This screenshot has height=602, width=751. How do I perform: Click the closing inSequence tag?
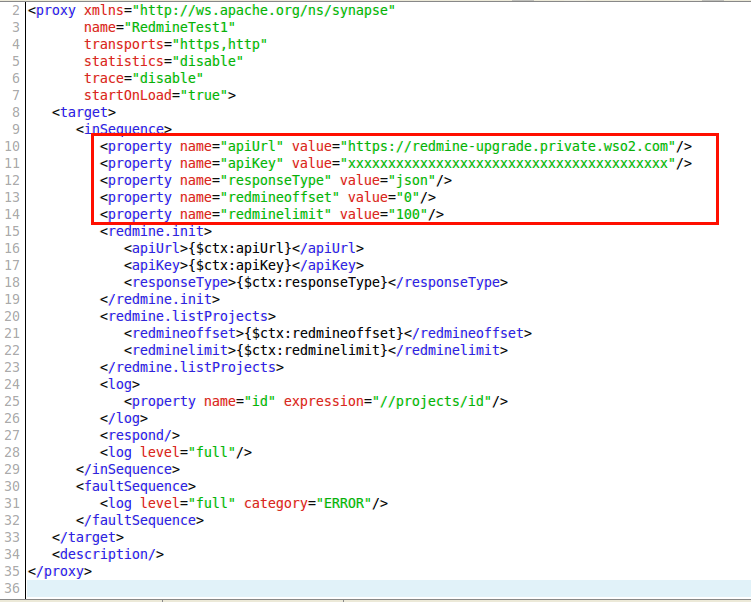(x=128, y=469)
